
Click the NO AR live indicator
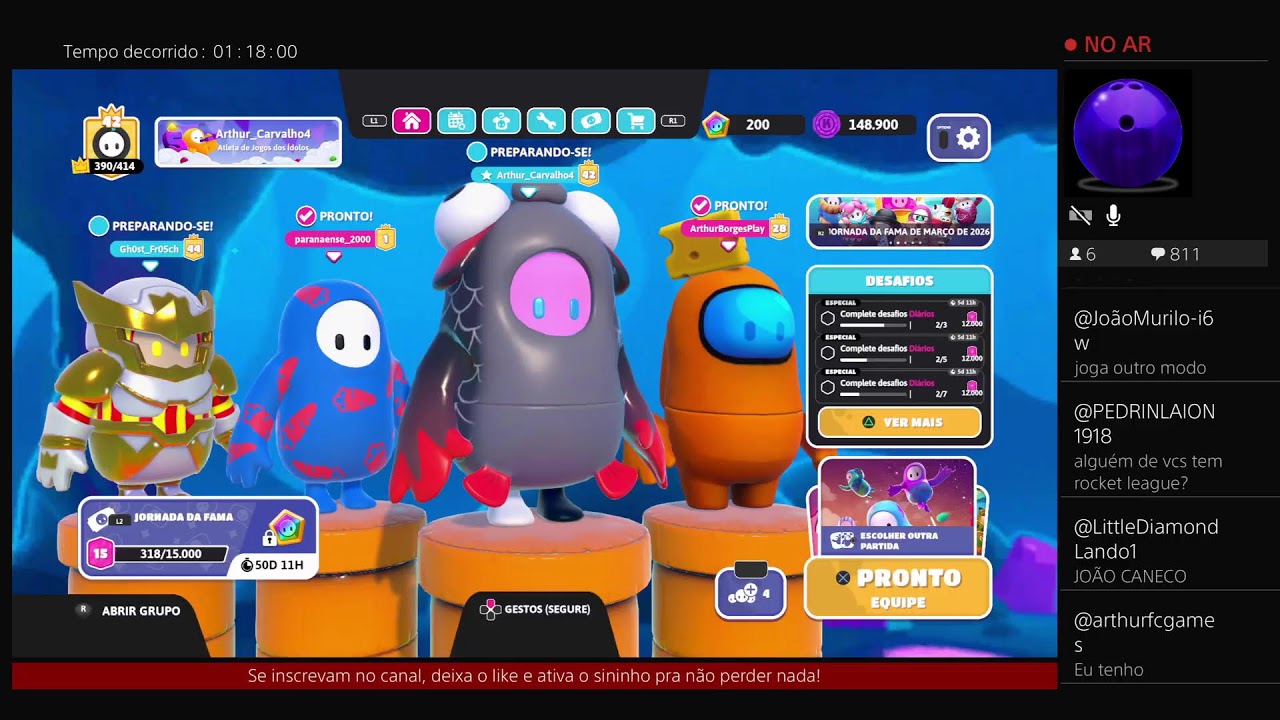click(1108, 44)
